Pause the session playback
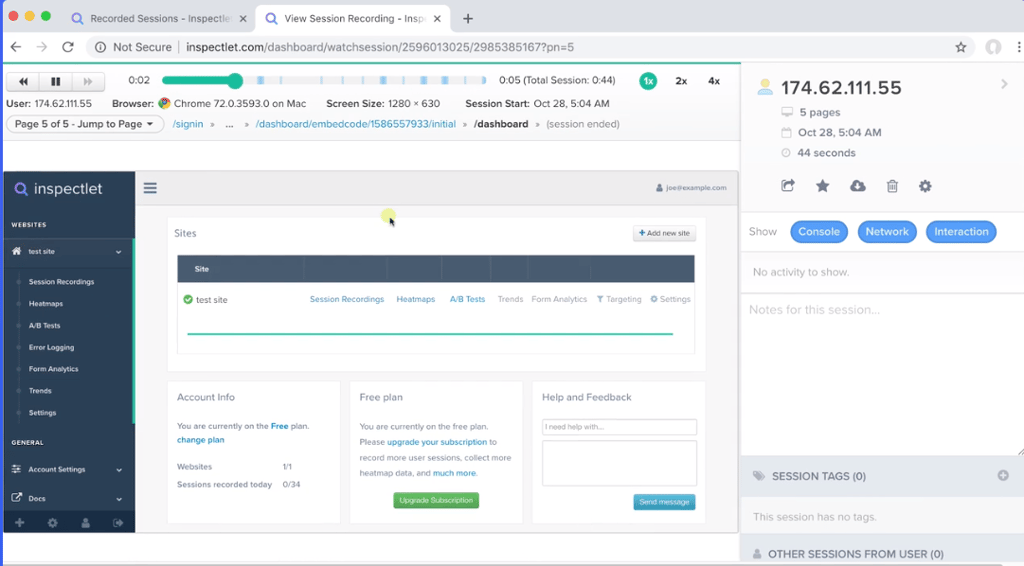The height and width of the screenshot is (566, 1024). tap(55, 82)
